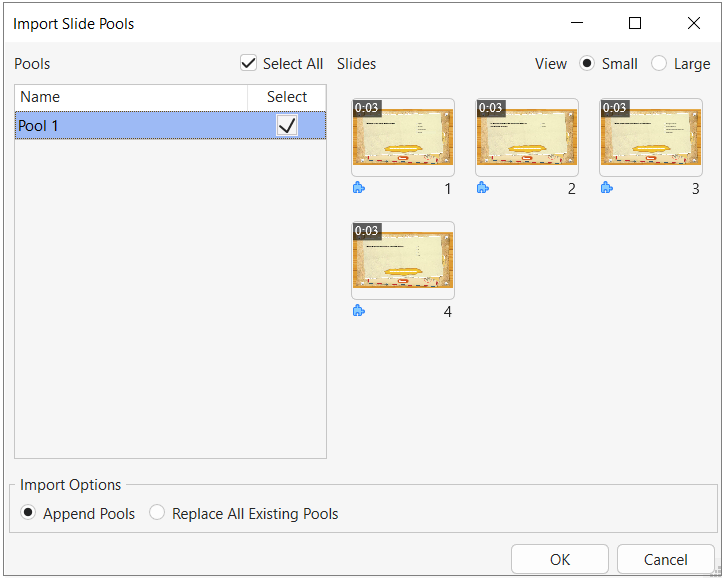Viewport: 725px width, 579px height.
Task: Uncheck the Pool 1 select checkbox
Action: coord(287,125)
